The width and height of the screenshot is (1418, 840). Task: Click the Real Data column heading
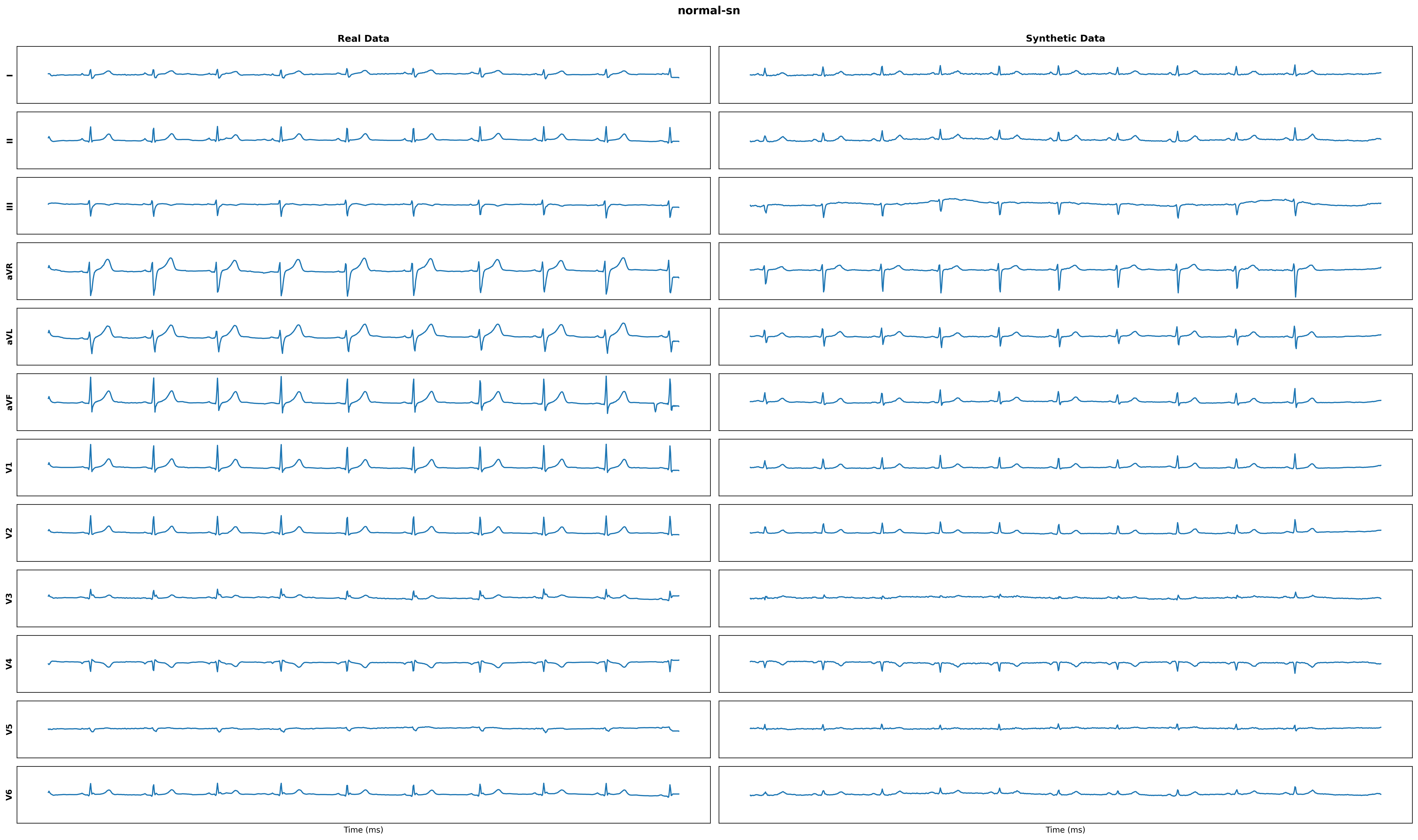tap(363, 39)
